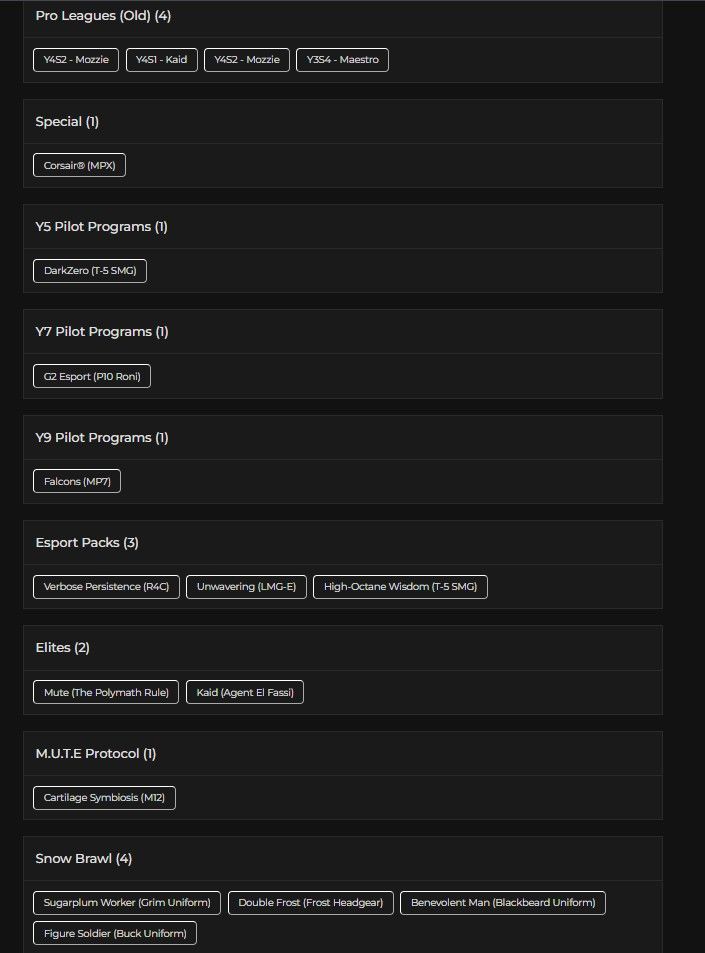This screenshot has height=953, width=705.
Task: Click the Kaid (Agent El Fassi) tag
Action: 245,692
